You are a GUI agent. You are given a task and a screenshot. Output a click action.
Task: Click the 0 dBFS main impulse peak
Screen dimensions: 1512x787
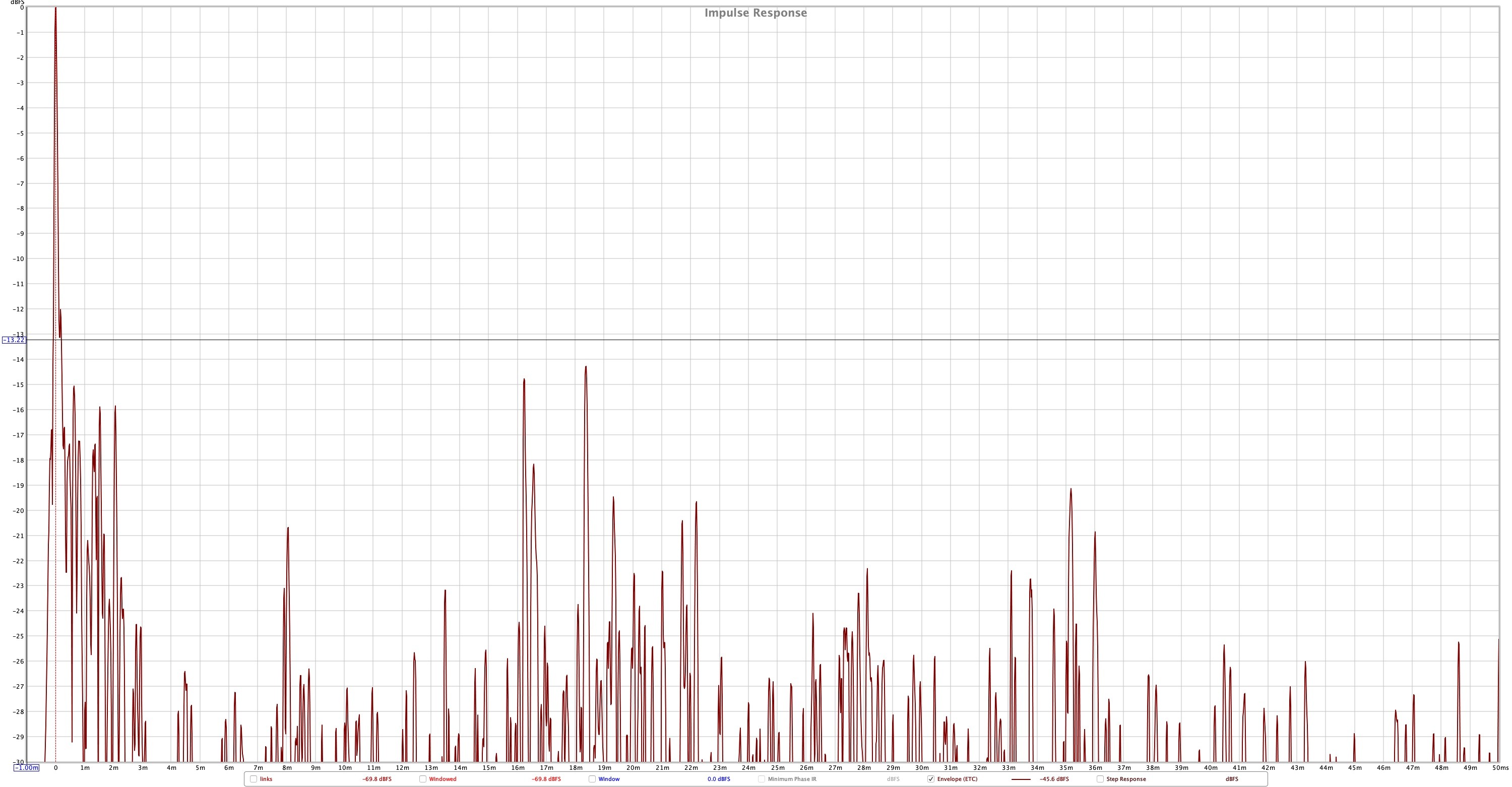tap(56, 9)
